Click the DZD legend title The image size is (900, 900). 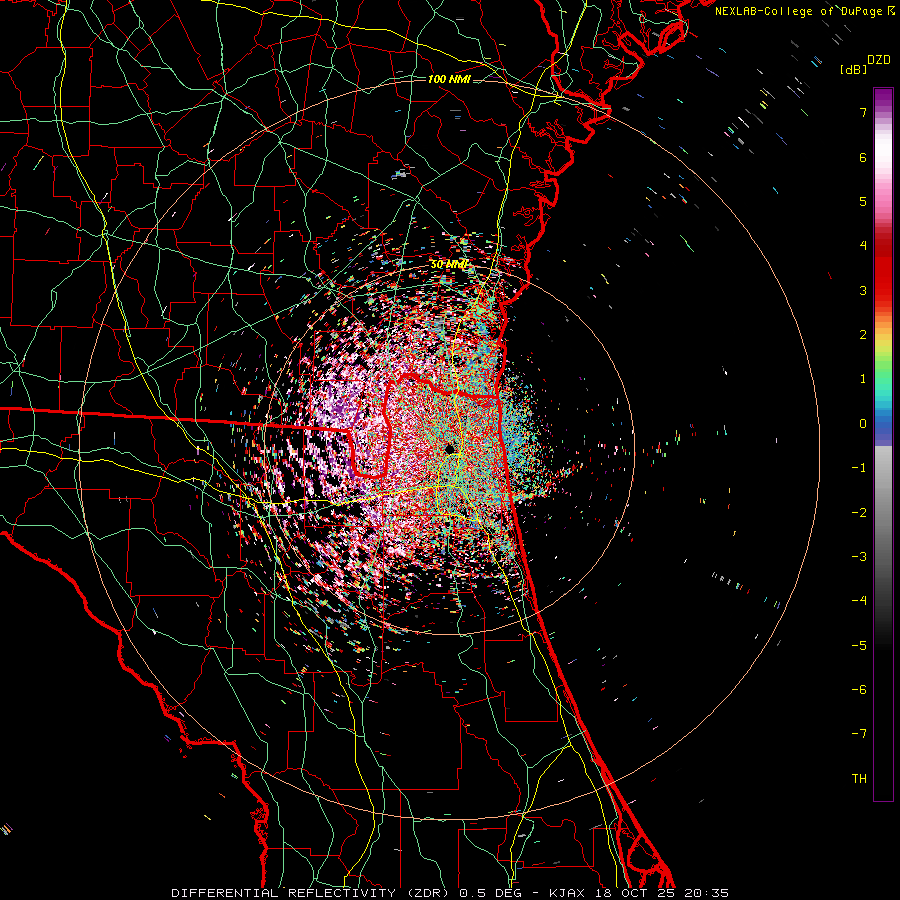[879, 60]
